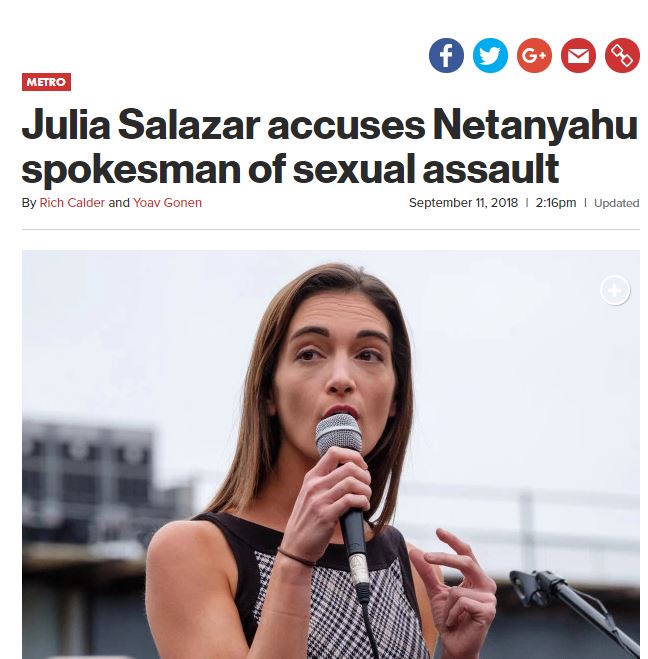The image size is (648, 659).
Task: Open the METRO section tag
Action: (46, 82)
